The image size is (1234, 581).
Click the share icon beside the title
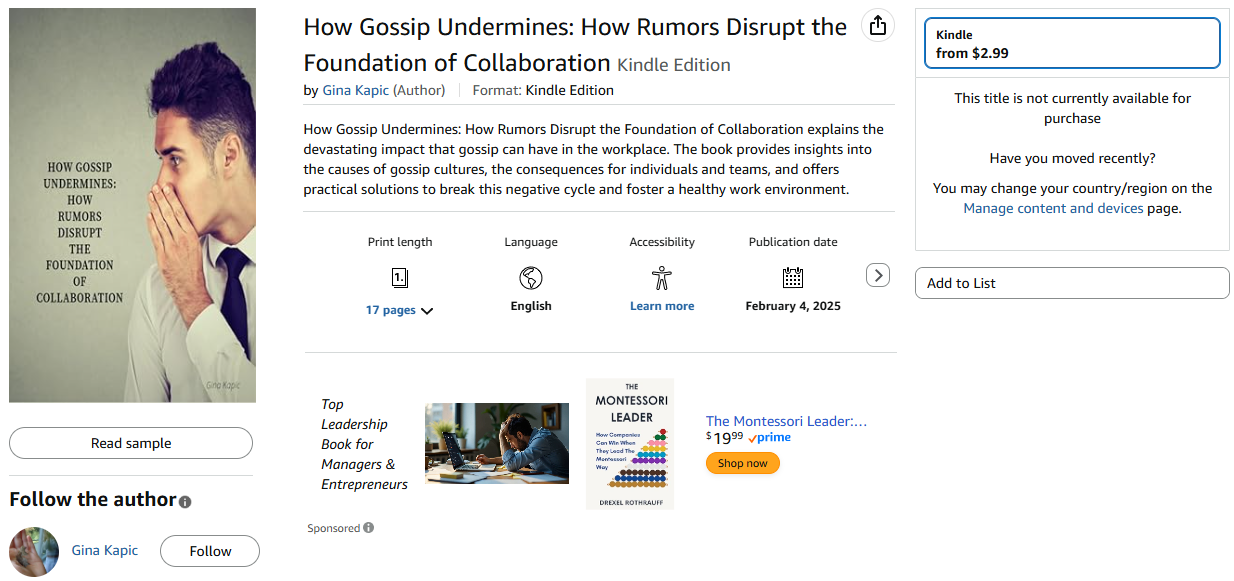pyautogui.click(x=877, y=26)
